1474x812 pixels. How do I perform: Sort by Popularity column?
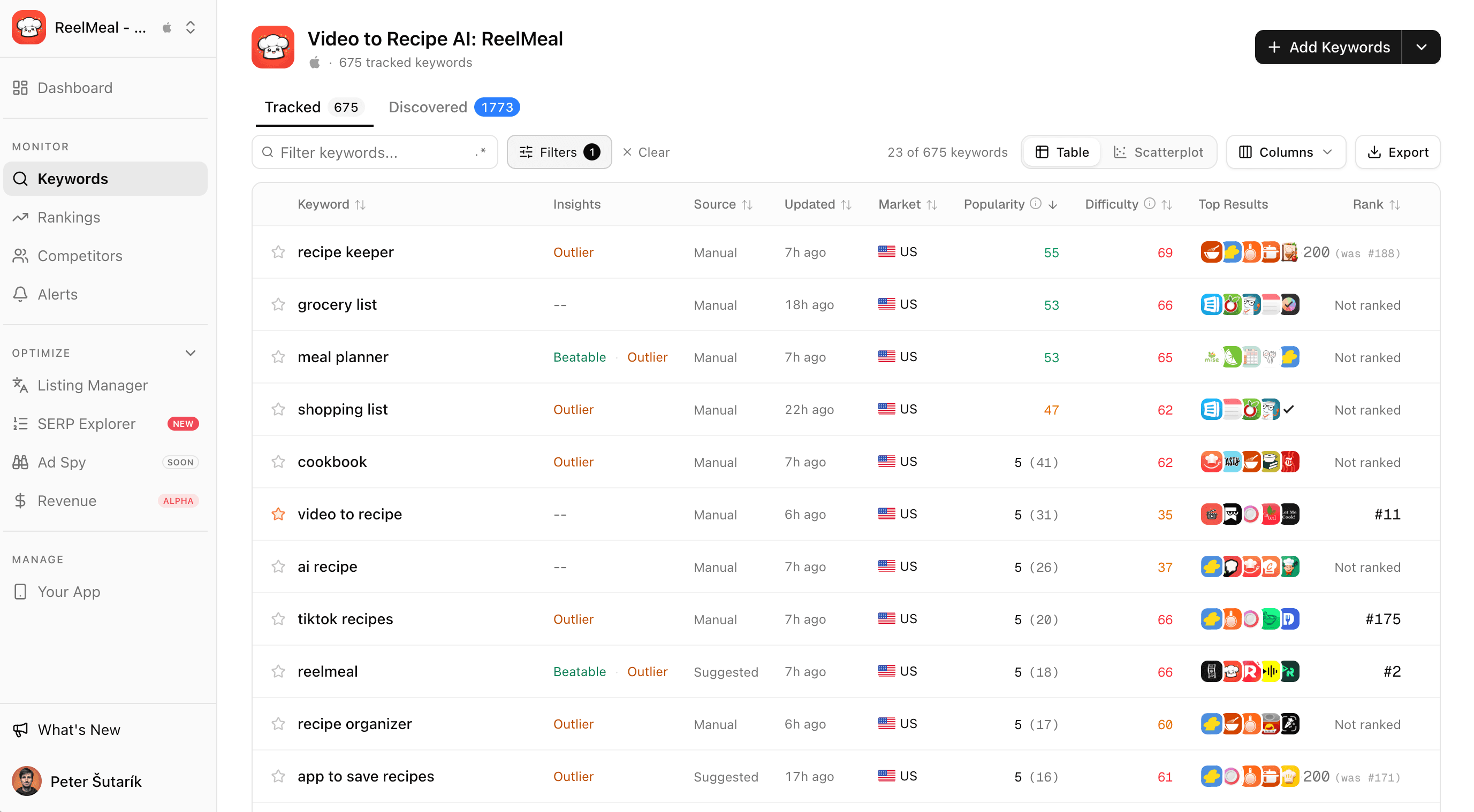pyautogui.click(x=1010, y=204)
